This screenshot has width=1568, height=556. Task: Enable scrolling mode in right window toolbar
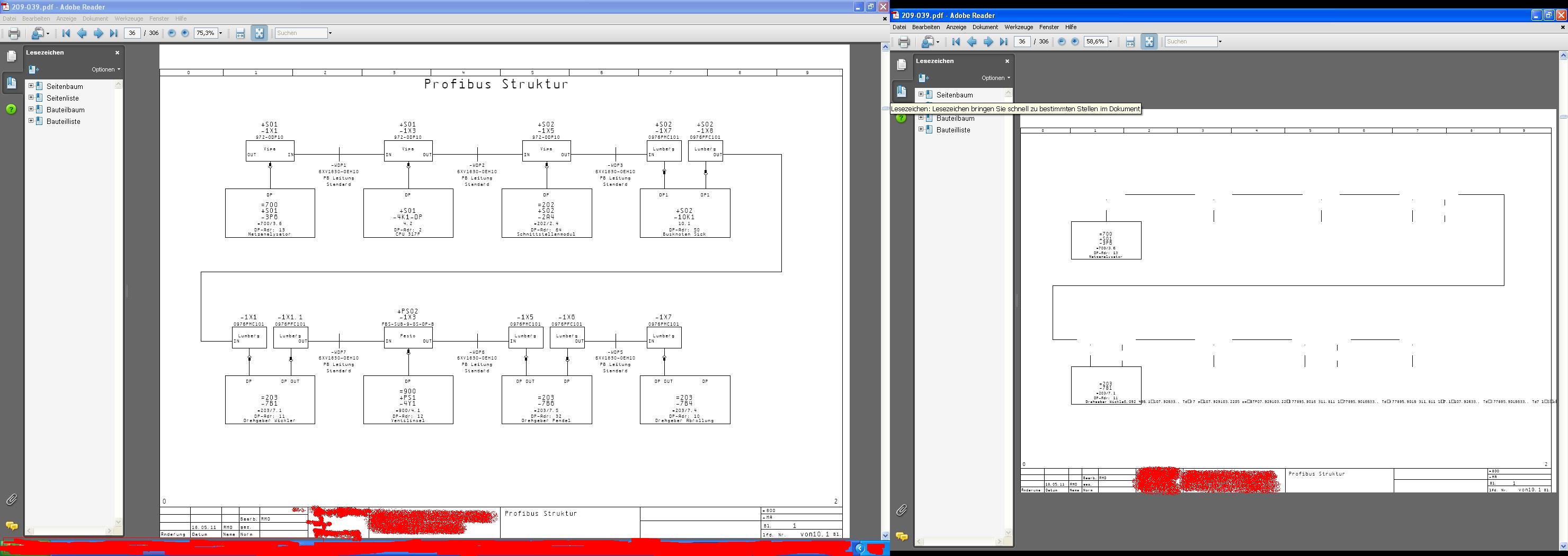(x=1130, y=42)
